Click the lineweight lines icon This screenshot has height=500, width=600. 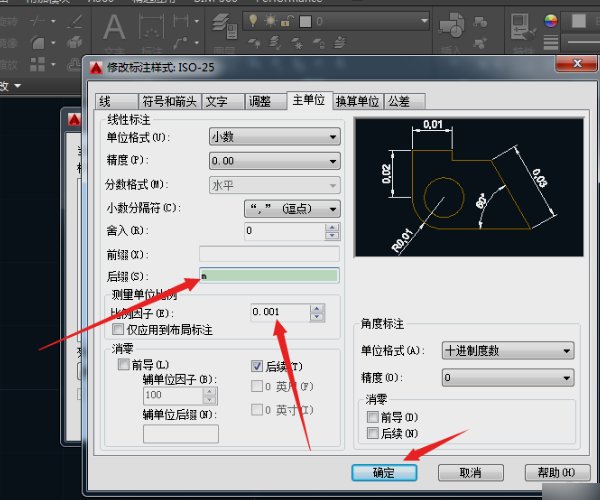[x=551, y=42]
